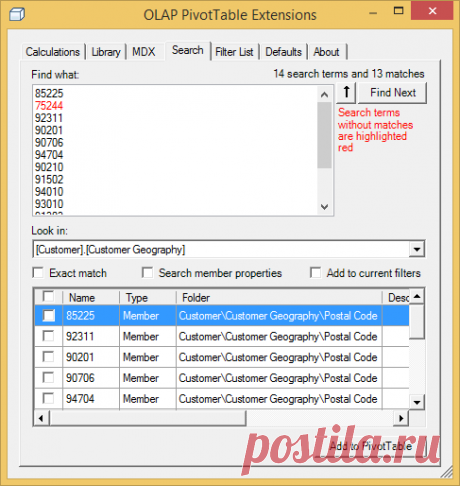Switch to the Library tab

point(106,52)
